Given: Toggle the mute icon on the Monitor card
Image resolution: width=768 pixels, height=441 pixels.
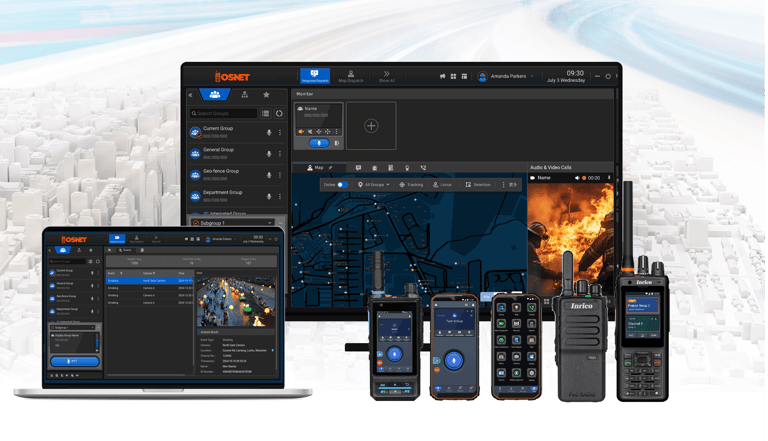Looking at the screenshot, I should 310,131.
